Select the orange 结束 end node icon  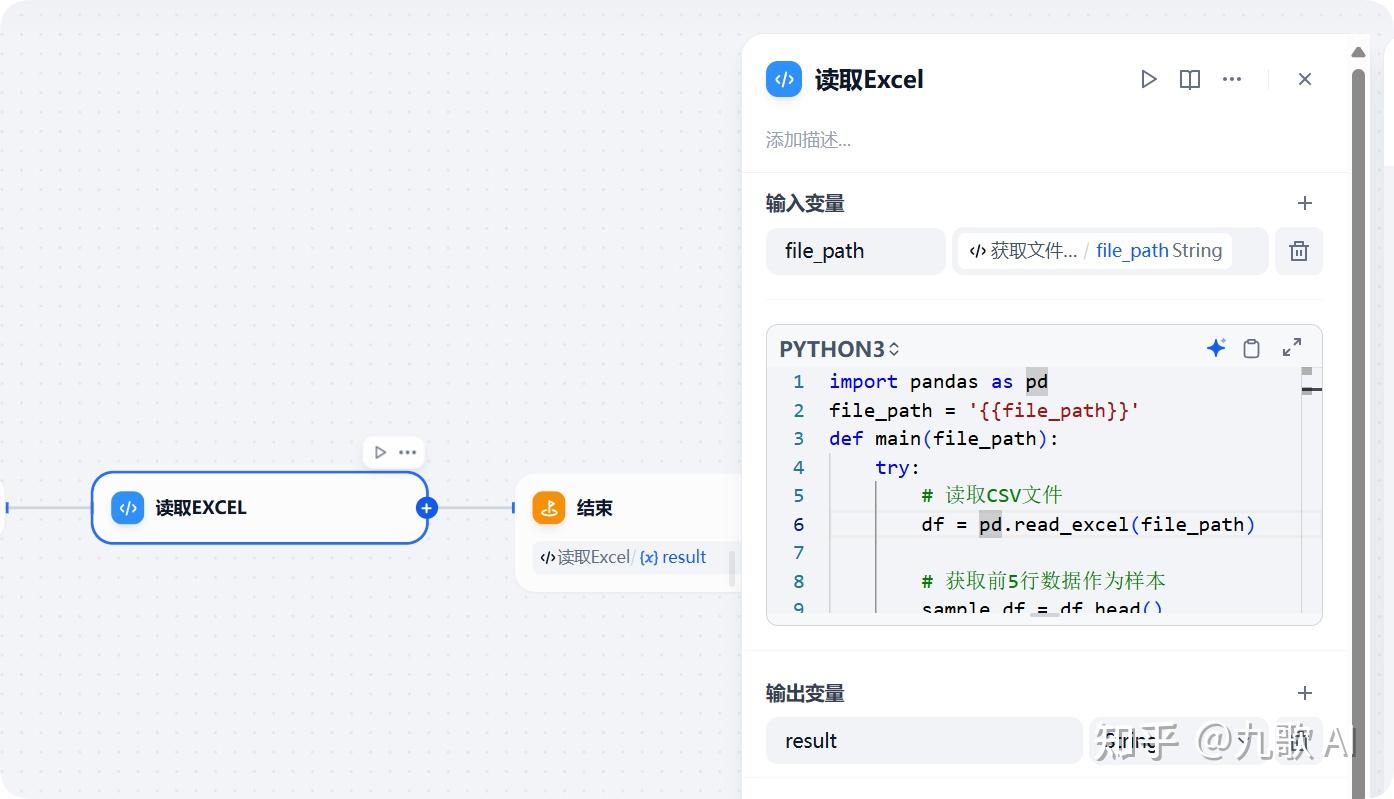[x=548, y=507]
